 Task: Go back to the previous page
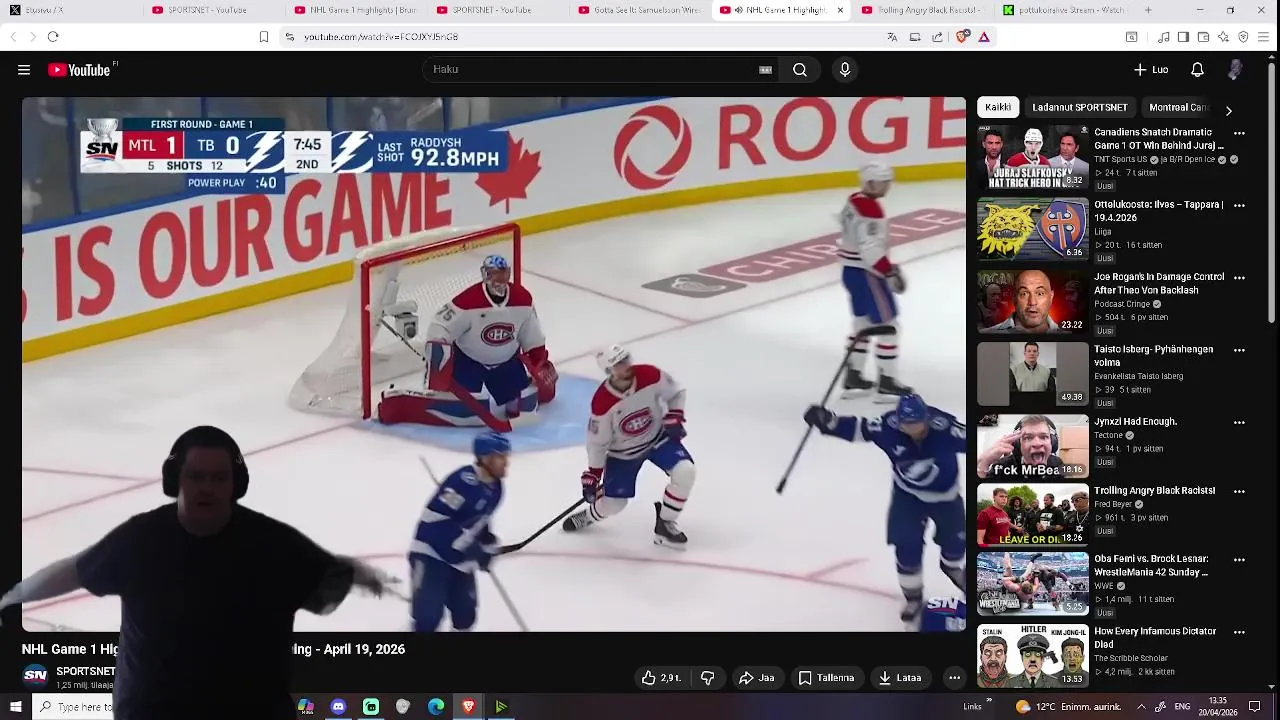[13, 37]
